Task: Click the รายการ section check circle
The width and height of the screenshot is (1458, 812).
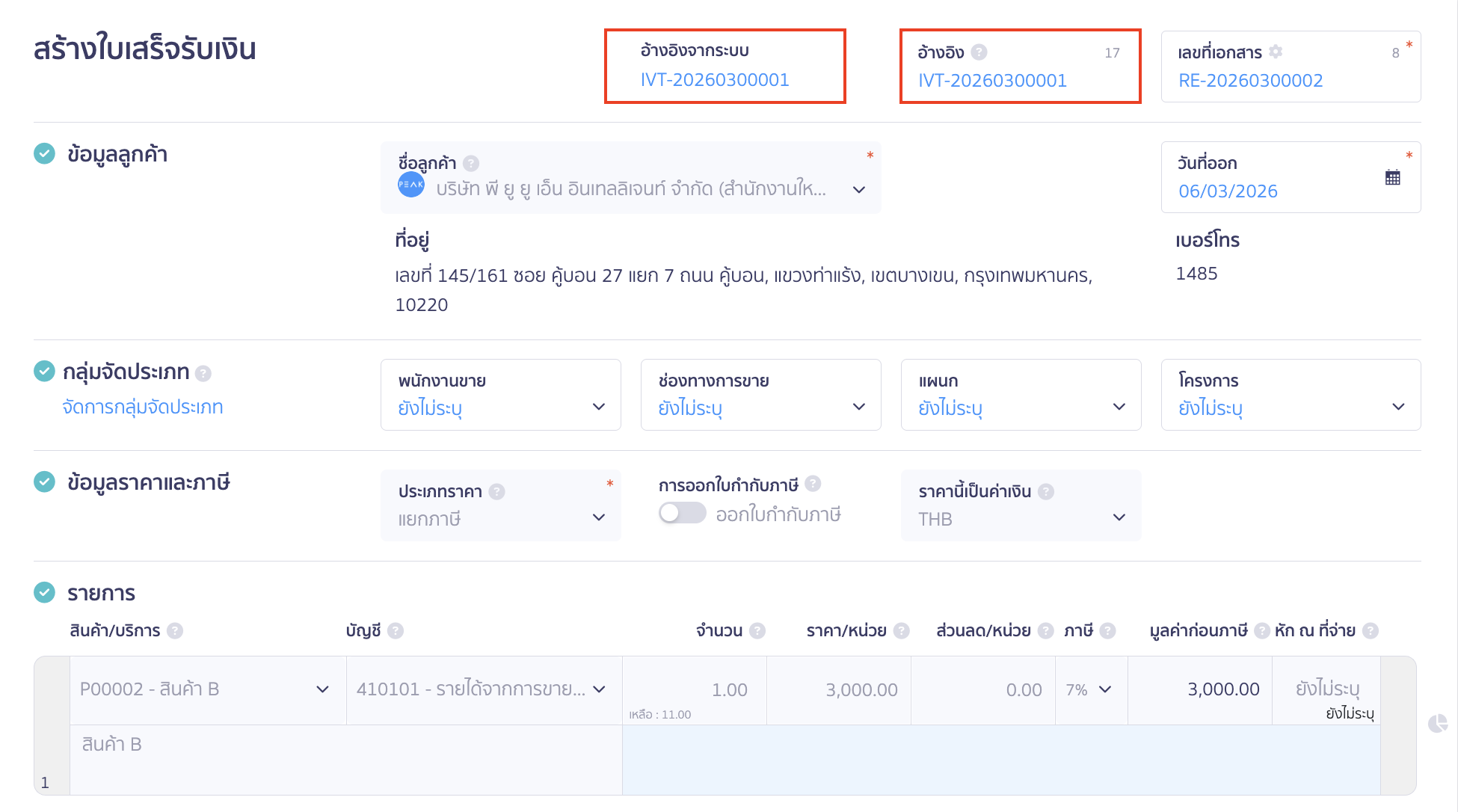Action: pos(45,593)
